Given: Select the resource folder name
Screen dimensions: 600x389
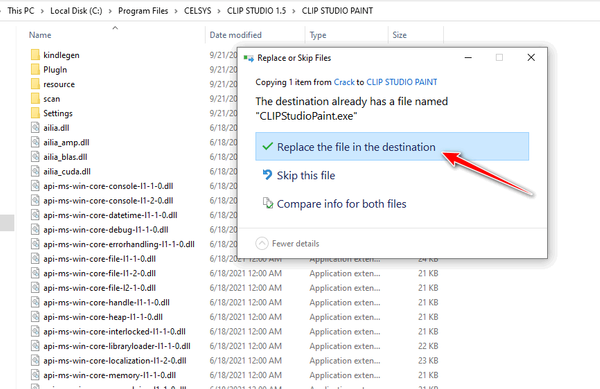Looking at the screenshot, I should pyautogui.click(x=59, y=84).
